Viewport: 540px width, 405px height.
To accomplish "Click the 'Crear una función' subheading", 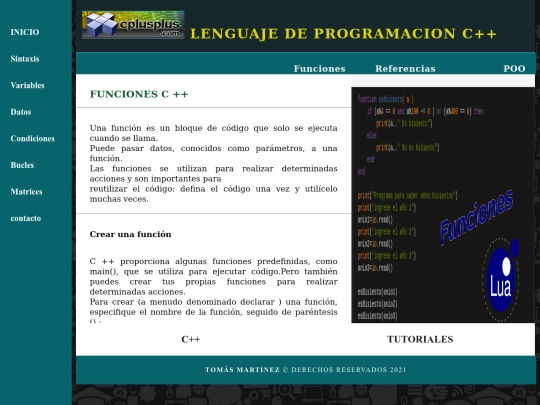I will point(131,234).
